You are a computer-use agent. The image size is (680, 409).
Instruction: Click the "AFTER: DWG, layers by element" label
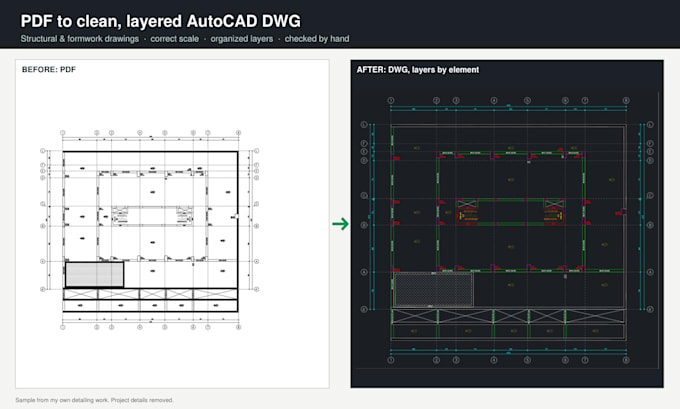point(418,70)
